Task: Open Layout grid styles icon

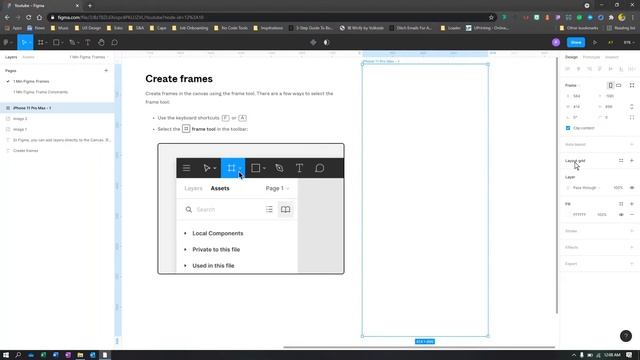Action: 621,161
